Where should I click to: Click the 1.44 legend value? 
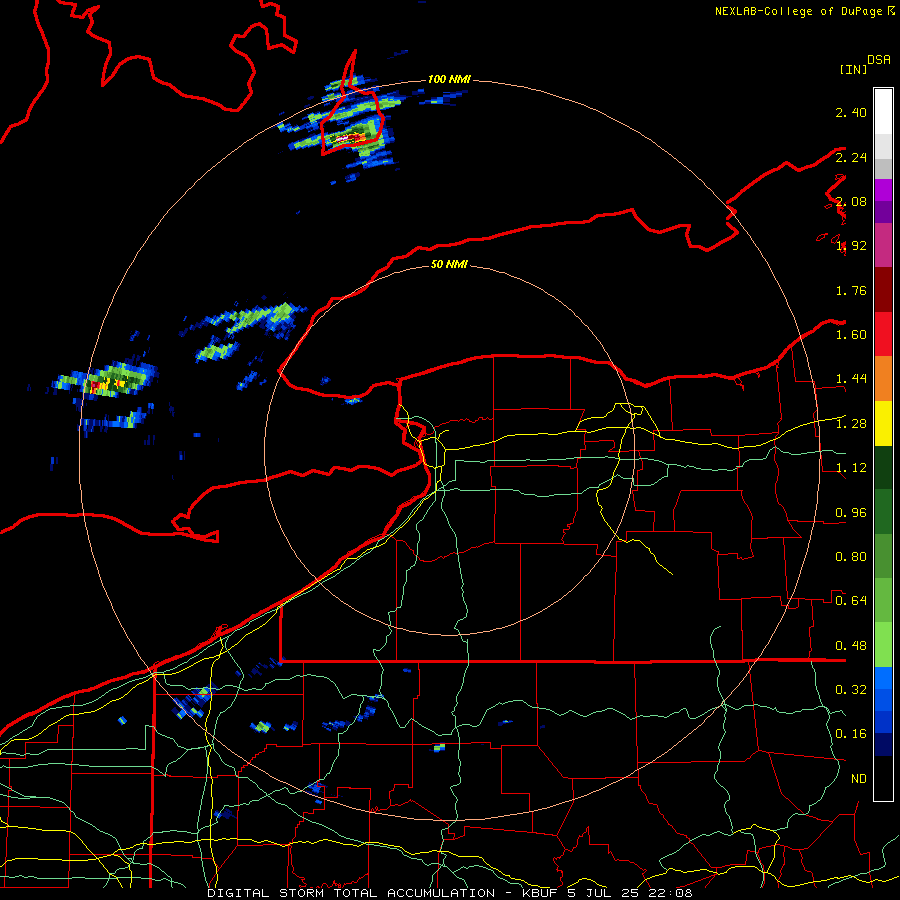pos(851,379)
